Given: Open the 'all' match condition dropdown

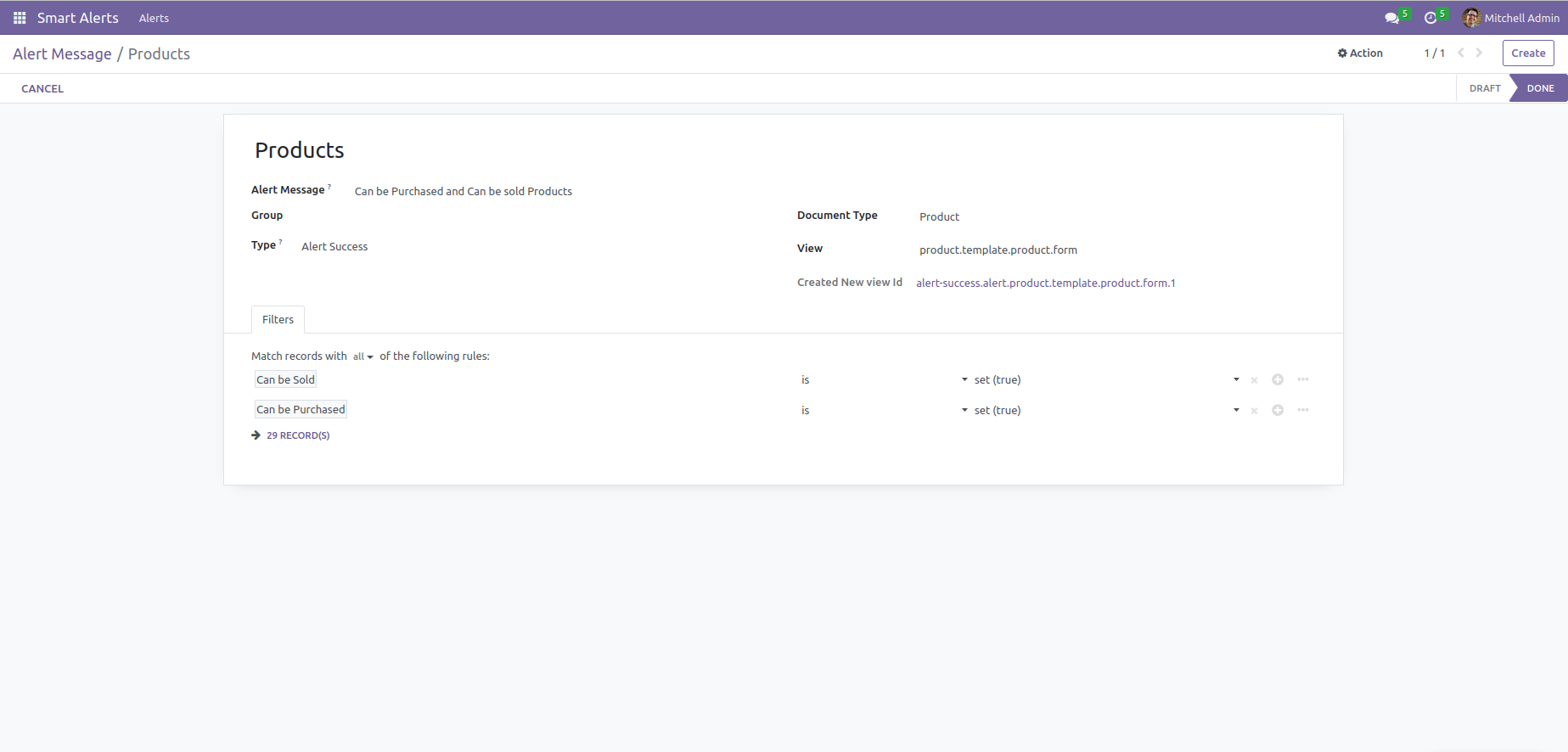Looking at the screenshot, I should click(363, 356).
